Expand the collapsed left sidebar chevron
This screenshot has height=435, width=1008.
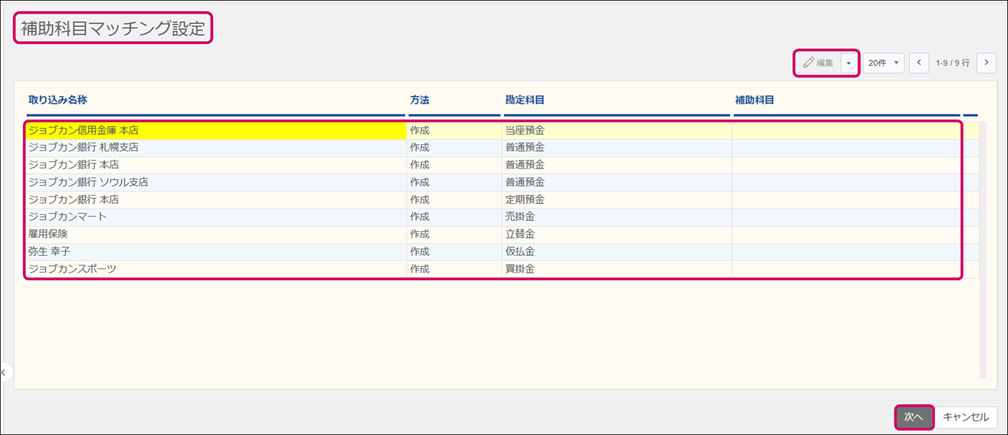click(4, 372)
